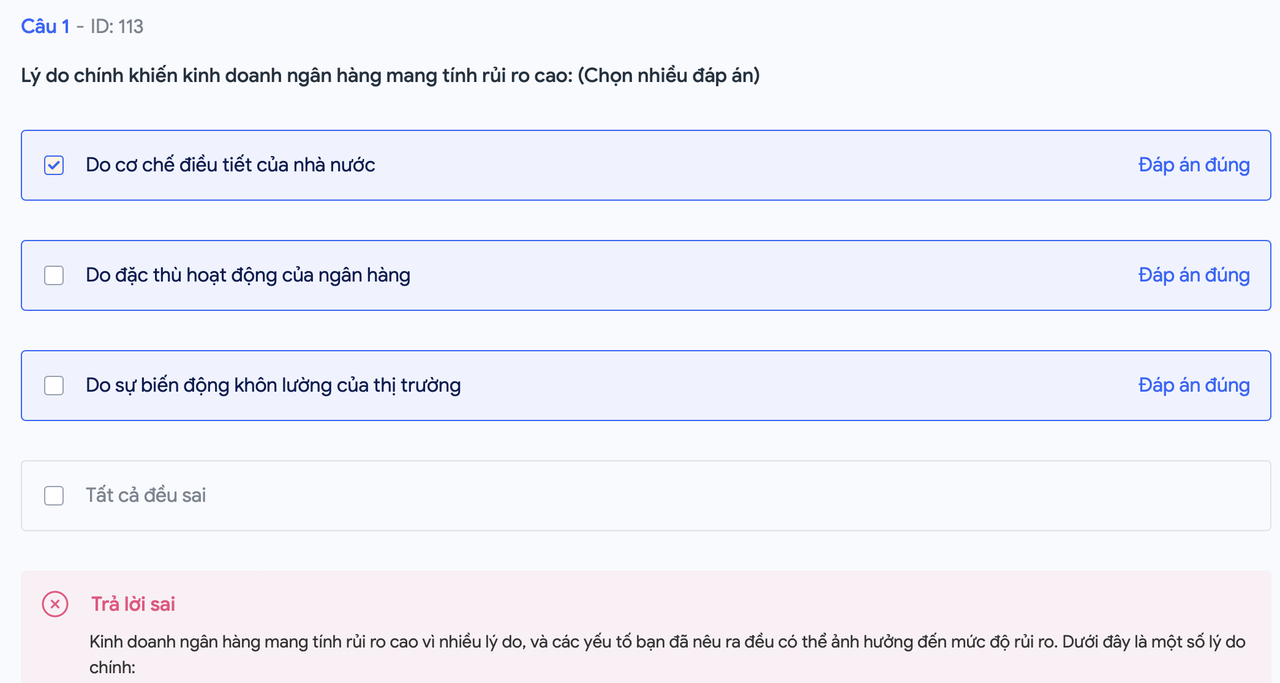Click 'Đáp án đúng' beside 'Do đặc thù hoạt động'
This screenshot has width=1280, height=683.
(x=1194, y=275)
